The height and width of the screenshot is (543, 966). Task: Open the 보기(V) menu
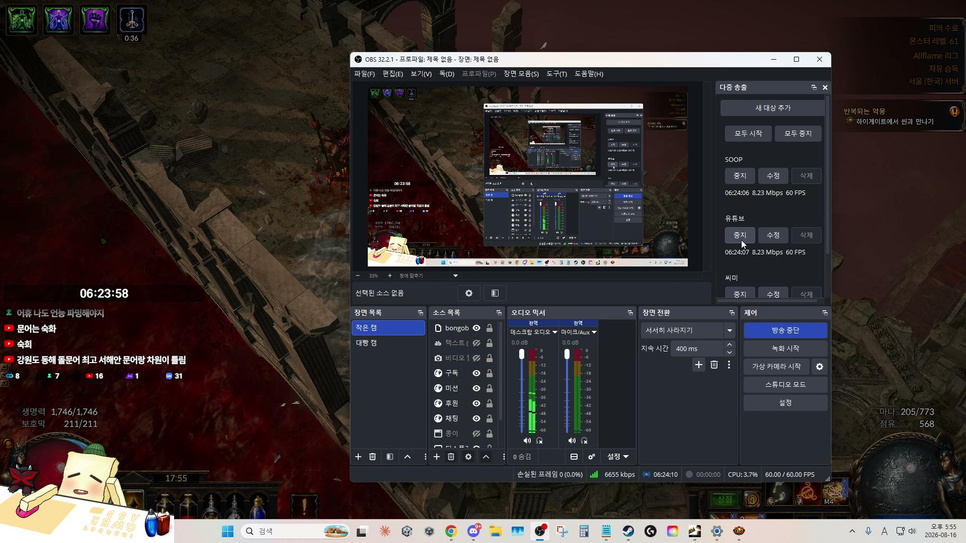(x=421, y=74)
